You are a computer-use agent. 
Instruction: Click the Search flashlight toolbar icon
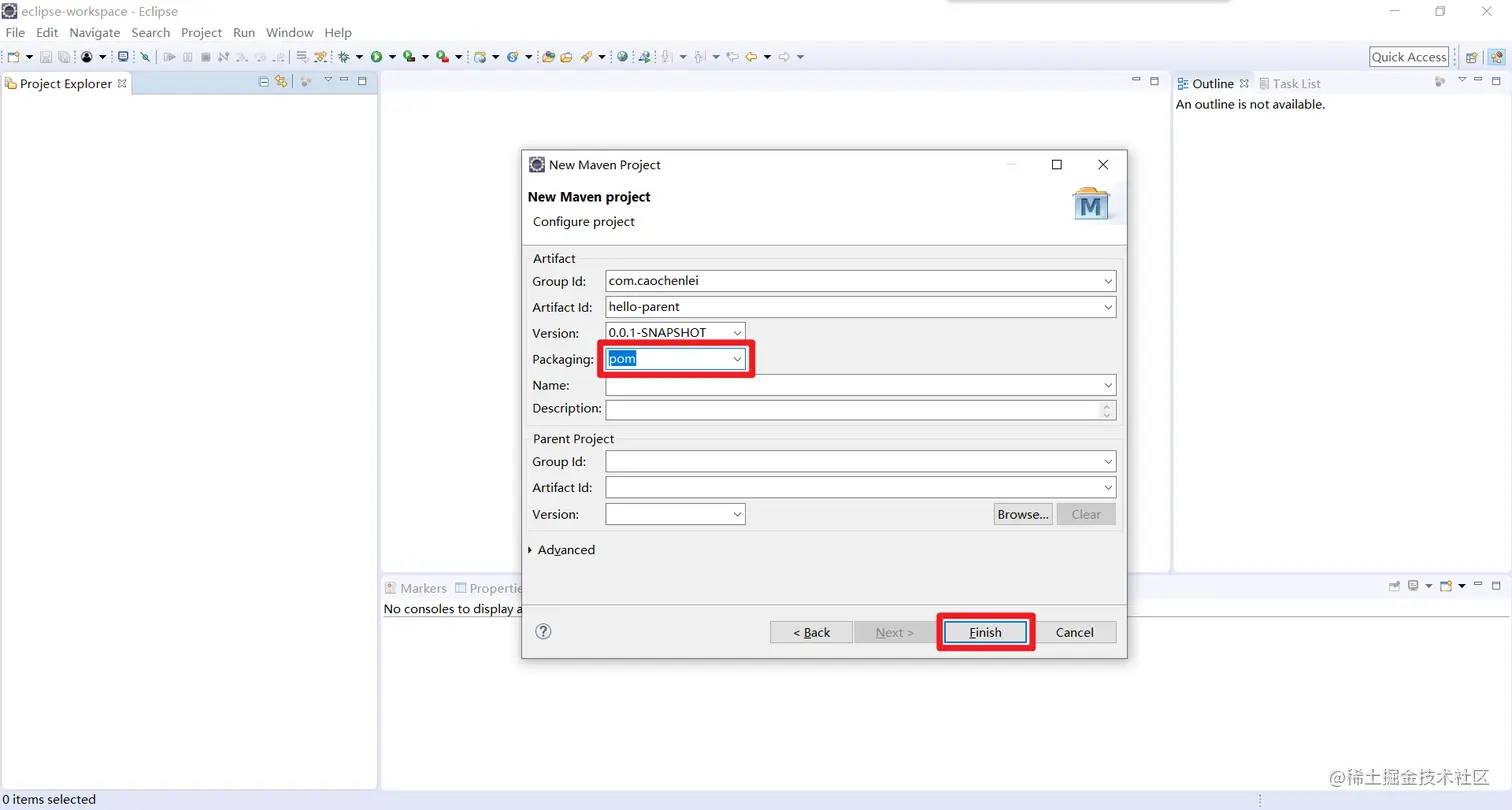point(586,57)
